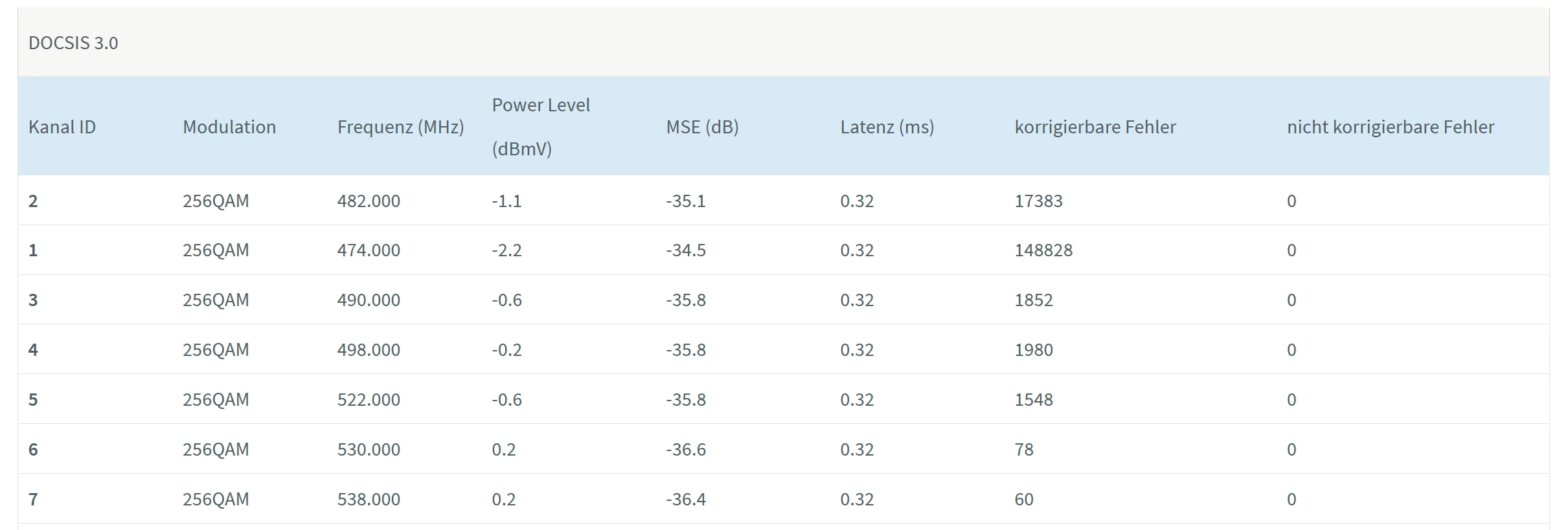Viewport: 1568px width, 530px height.
Task: Select frequency value 474.000
Action: pos(369,250)
